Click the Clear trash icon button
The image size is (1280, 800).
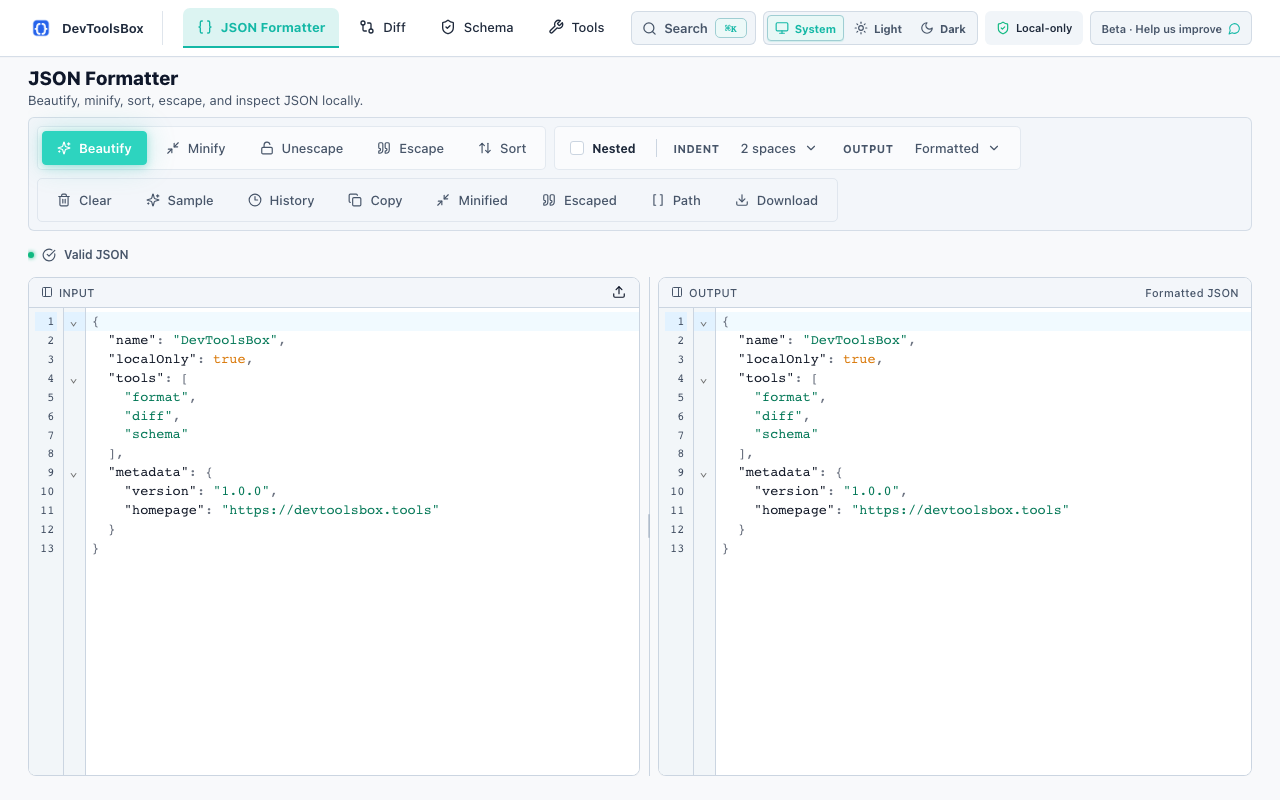tap(85, 200)
